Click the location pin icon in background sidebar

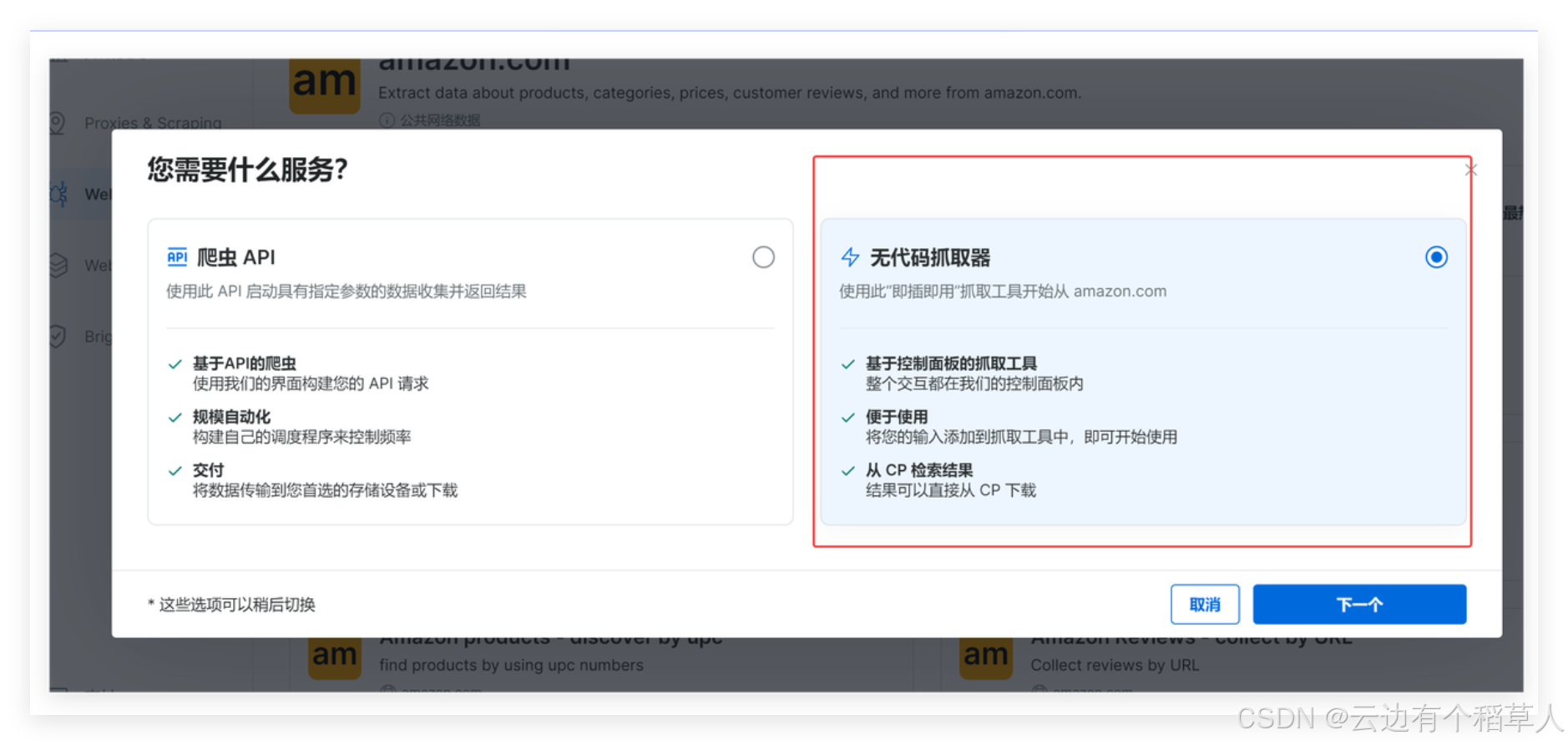coord(57,123)
